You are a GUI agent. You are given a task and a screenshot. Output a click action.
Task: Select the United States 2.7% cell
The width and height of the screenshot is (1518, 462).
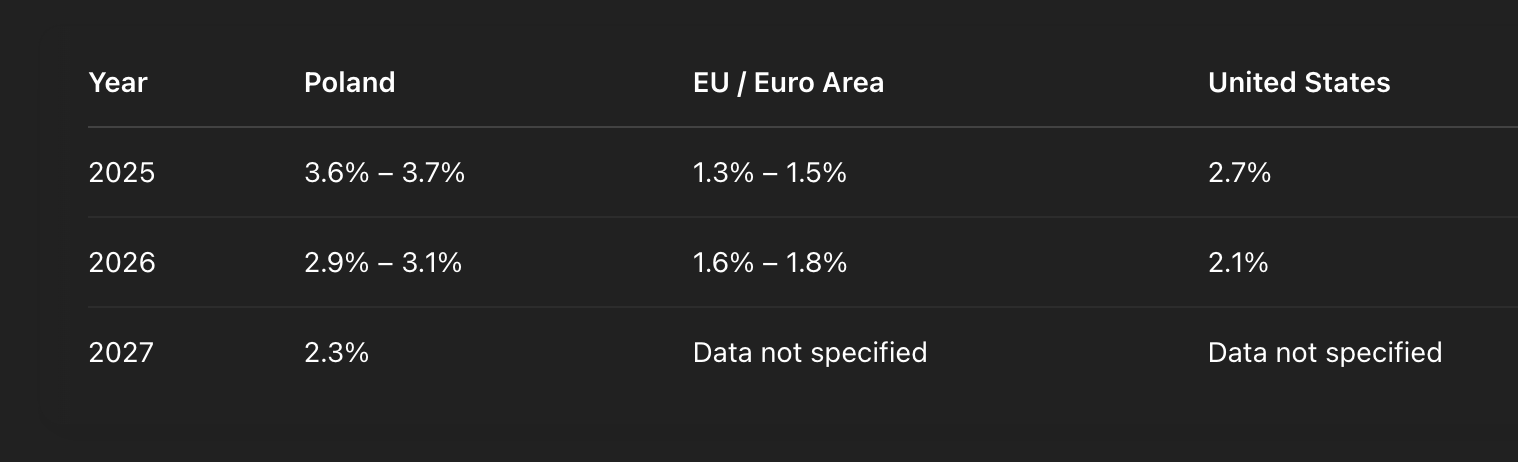coord(1239,173)
